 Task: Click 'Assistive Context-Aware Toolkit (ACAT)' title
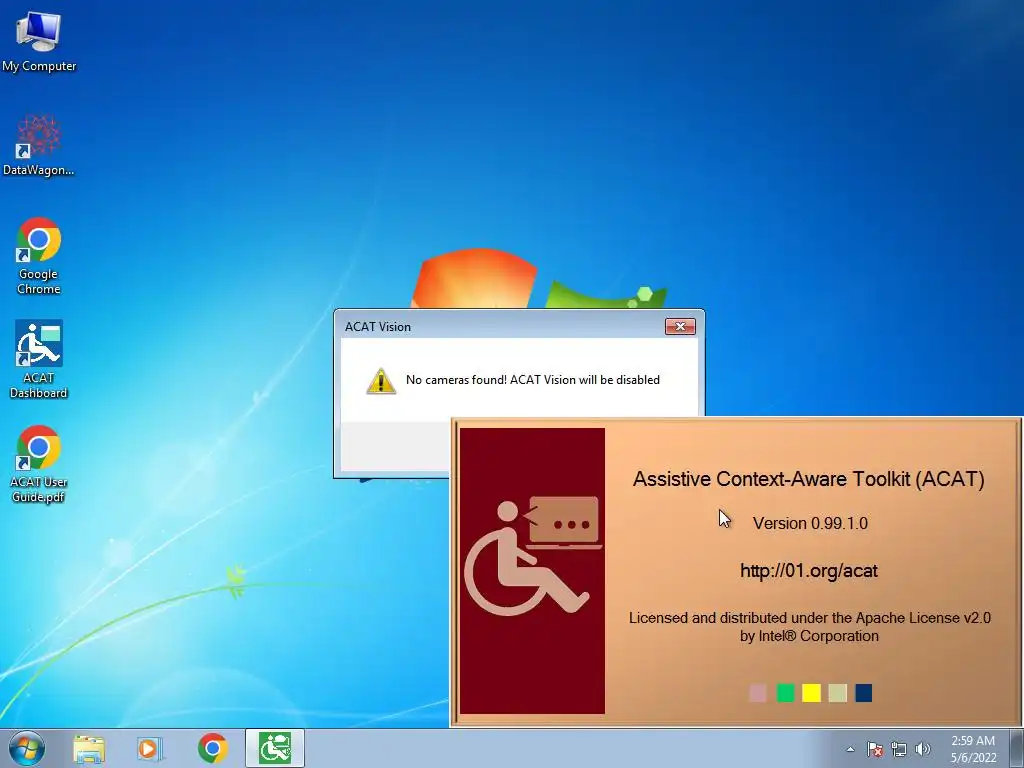808,479
